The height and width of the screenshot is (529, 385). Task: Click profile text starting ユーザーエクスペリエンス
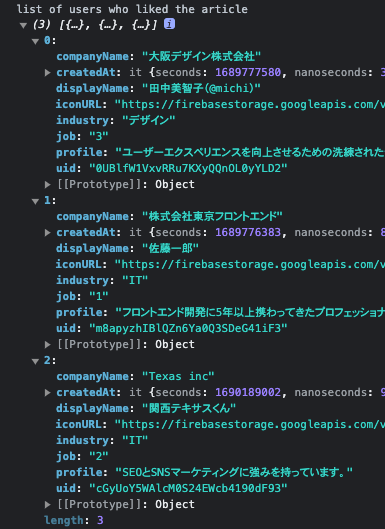pos(250,152)
